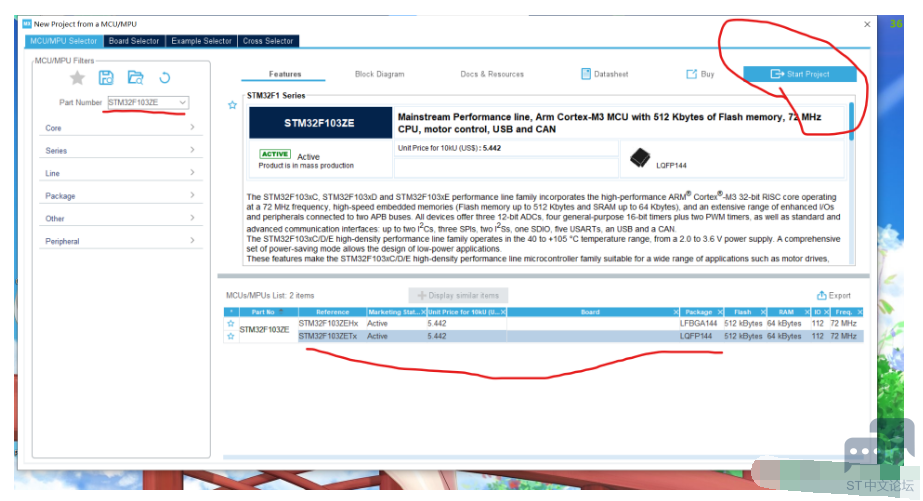Expand the Series filter

coord(121,151)
